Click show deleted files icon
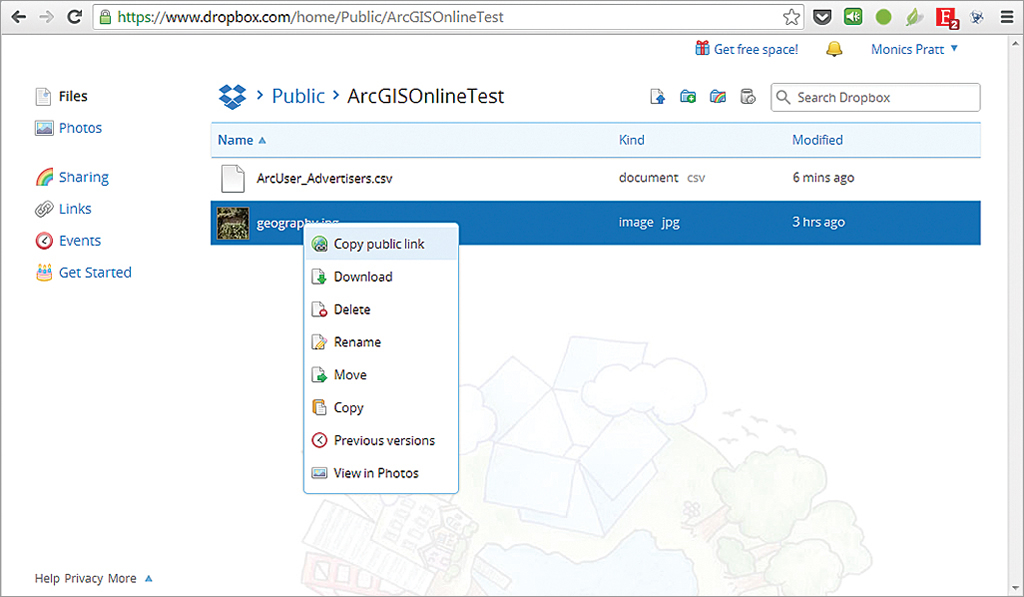Viewport: 1024px width, 597px height. tap(748, 97)
